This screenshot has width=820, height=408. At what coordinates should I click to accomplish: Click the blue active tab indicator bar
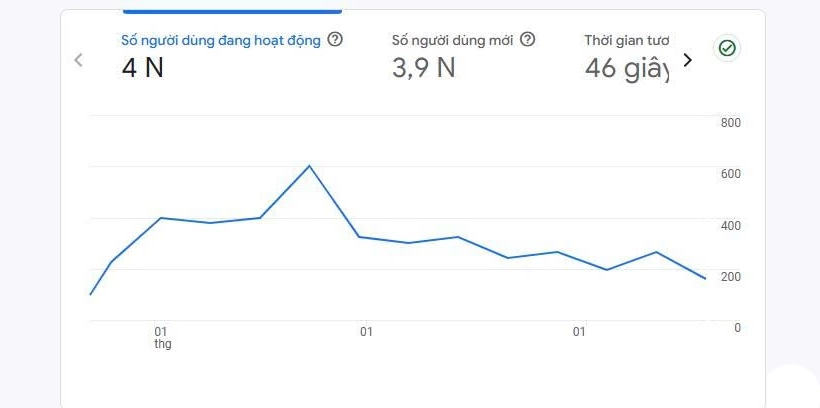pos(232,12)
